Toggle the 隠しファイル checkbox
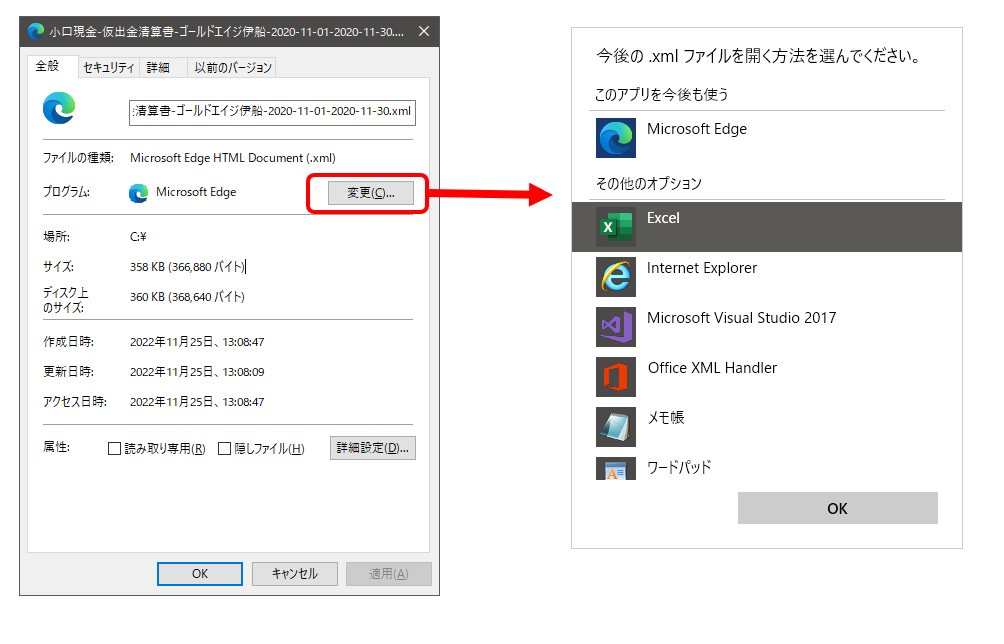The width and height of the screenshot is (1004, 644). pyautogui.click(x=225, y=449)
